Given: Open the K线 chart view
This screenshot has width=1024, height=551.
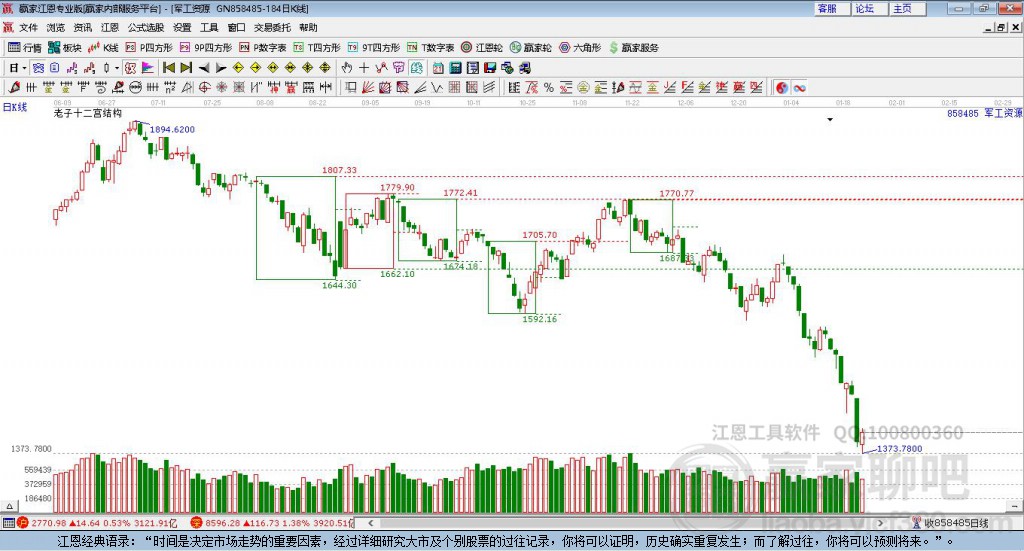Looking at the screenshot, I should point(103,48).
